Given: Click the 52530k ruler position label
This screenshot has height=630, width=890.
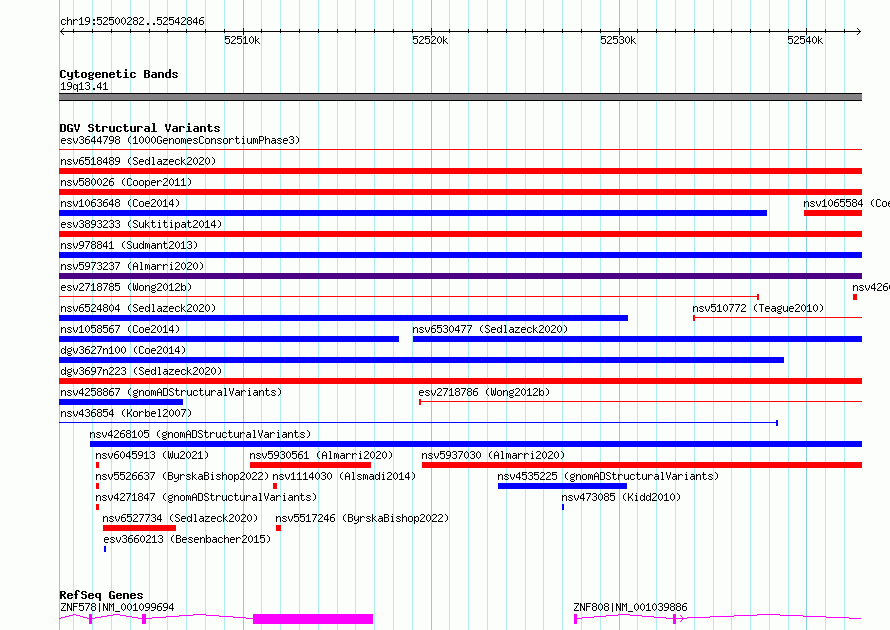Looking at the screenshot, I should coord(618,40).
